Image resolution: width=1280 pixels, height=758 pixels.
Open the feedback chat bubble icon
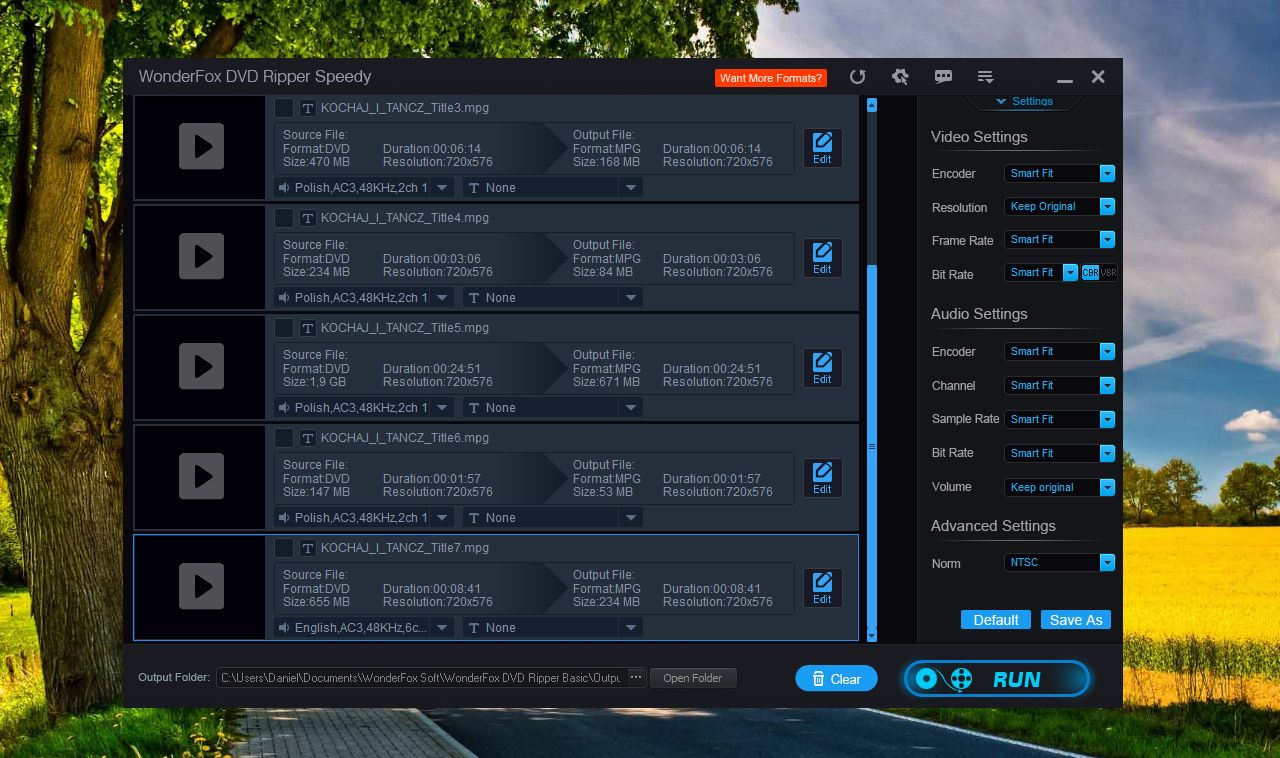pyautogui.click(x=943, y=77)
